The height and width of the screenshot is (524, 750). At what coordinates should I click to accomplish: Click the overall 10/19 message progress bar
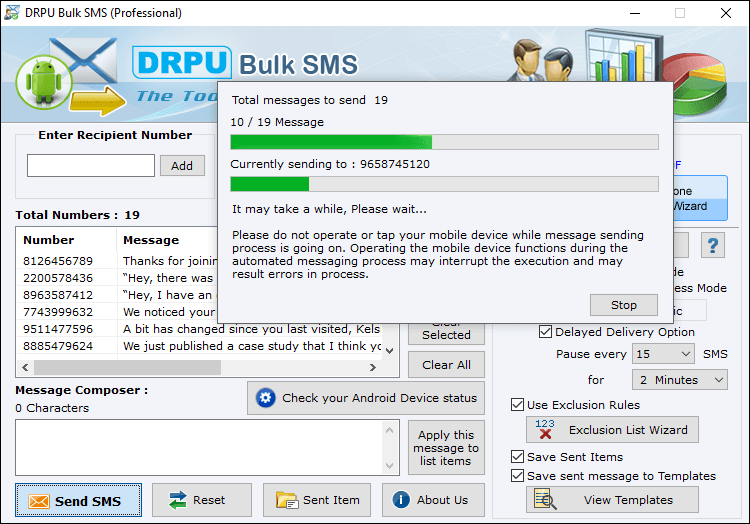(444, 142)
